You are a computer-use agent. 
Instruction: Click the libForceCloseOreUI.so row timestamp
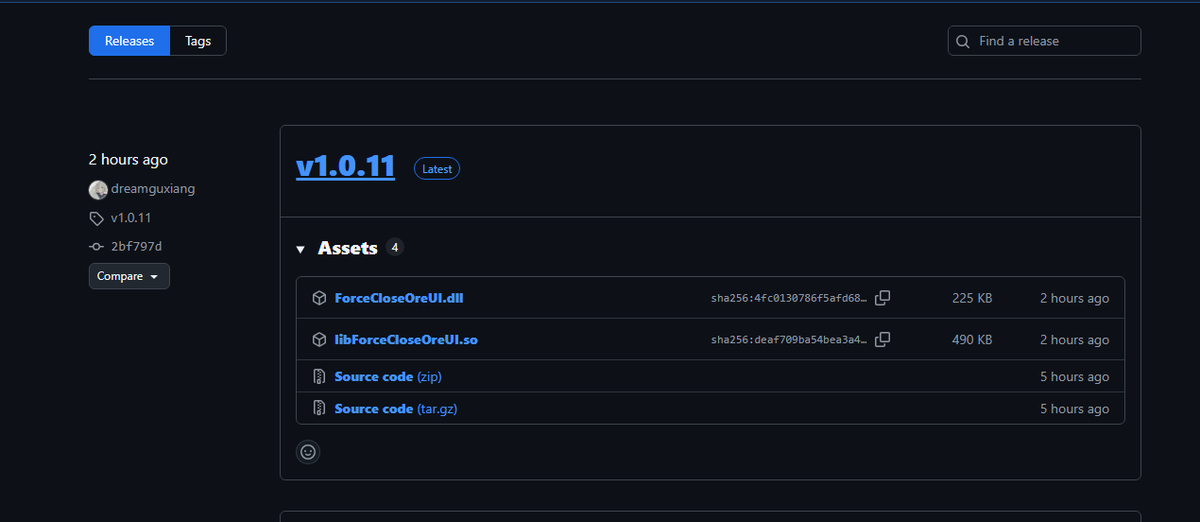tap(1074, 340)
